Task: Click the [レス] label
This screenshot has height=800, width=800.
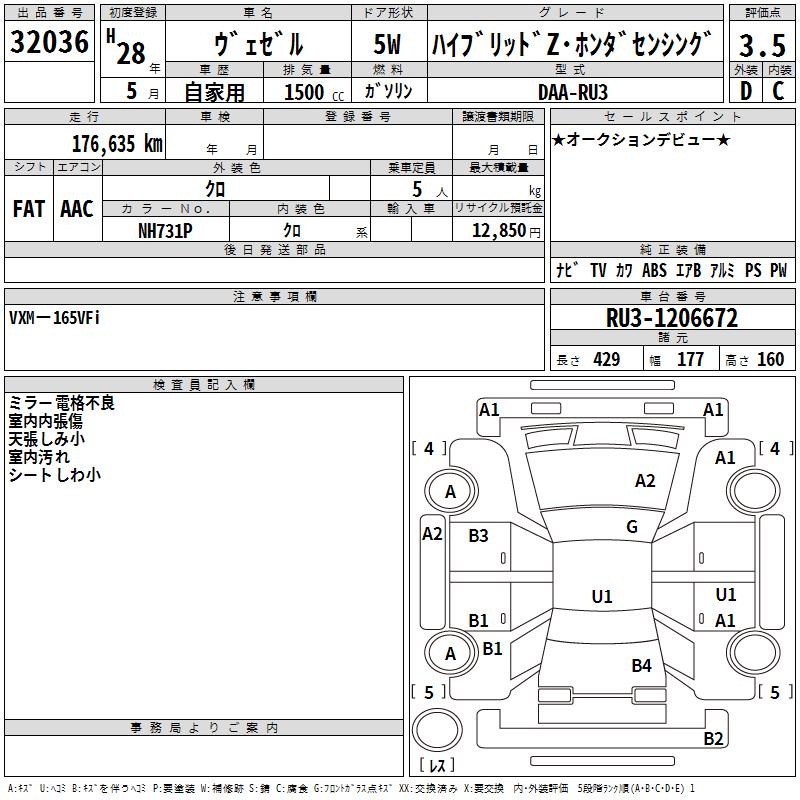Action: [x=437, y=765]
